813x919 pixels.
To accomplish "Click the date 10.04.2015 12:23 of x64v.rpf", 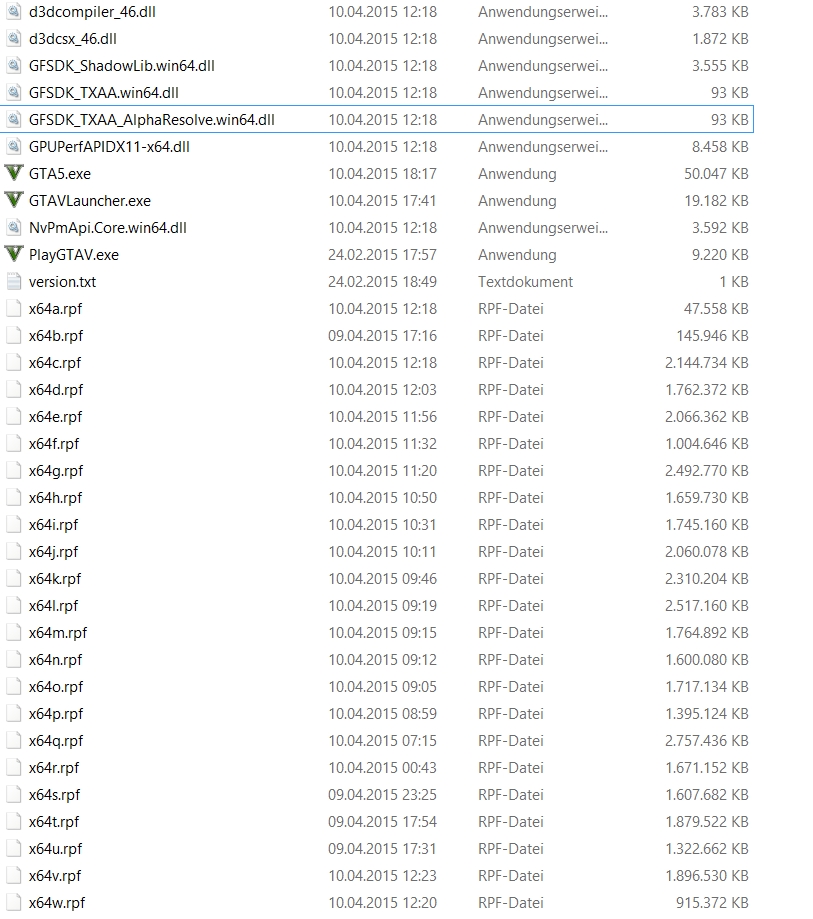I will (x=382, y=876).
